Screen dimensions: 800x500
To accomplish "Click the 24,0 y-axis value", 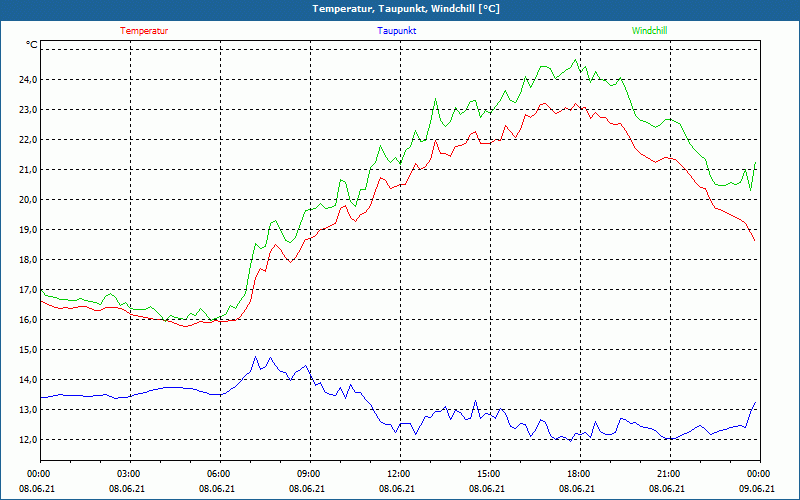I will click(29, 80).
